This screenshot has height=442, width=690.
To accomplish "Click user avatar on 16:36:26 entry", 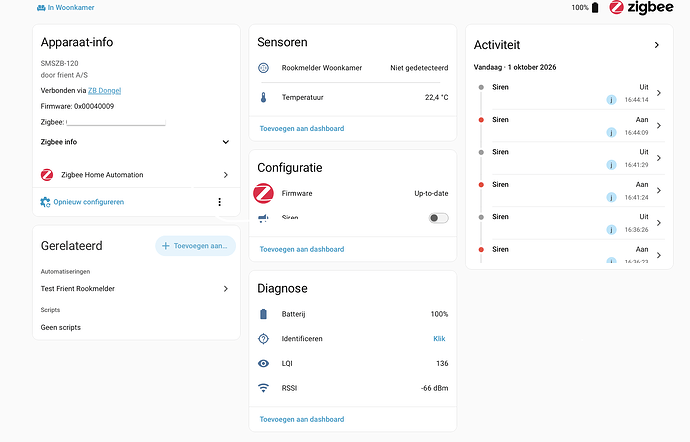I will tap(611, 229).
